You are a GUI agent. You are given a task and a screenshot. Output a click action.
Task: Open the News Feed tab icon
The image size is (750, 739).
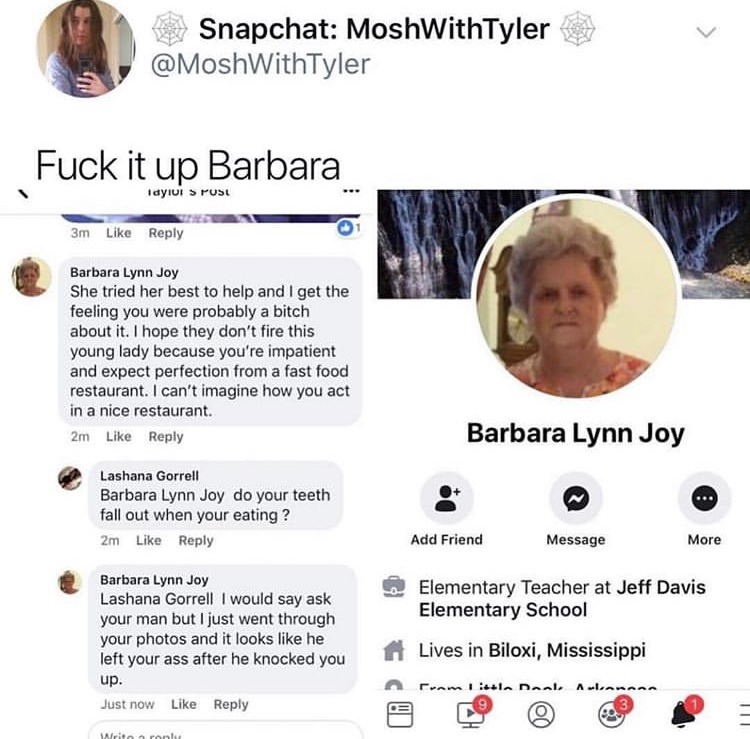tap(399, 714)
